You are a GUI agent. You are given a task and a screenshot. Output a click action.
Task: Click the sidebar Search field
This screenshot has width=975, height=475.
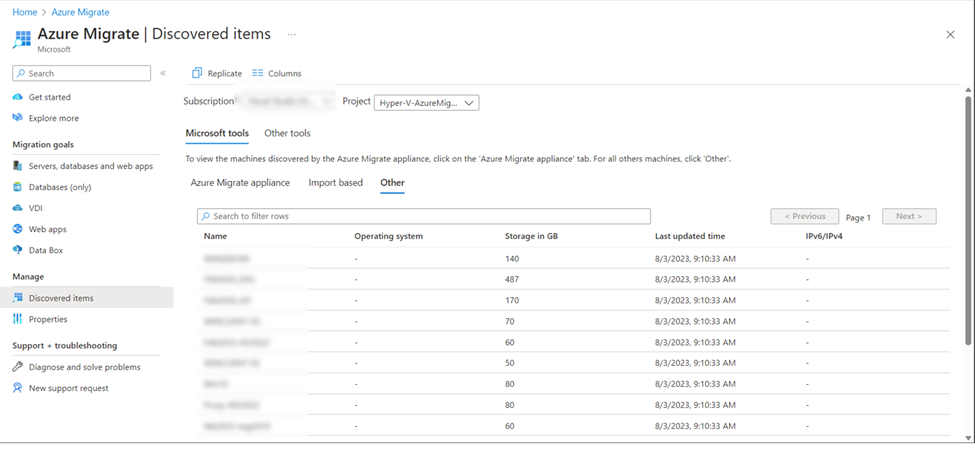click(81, 73)
